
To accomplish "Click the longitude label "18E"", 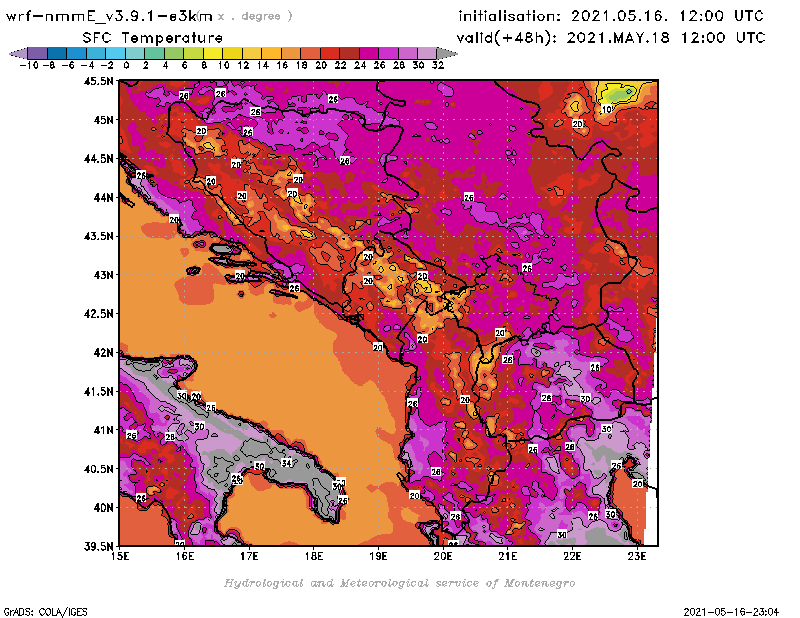I will pyautogui.click(x=314, y=556).
